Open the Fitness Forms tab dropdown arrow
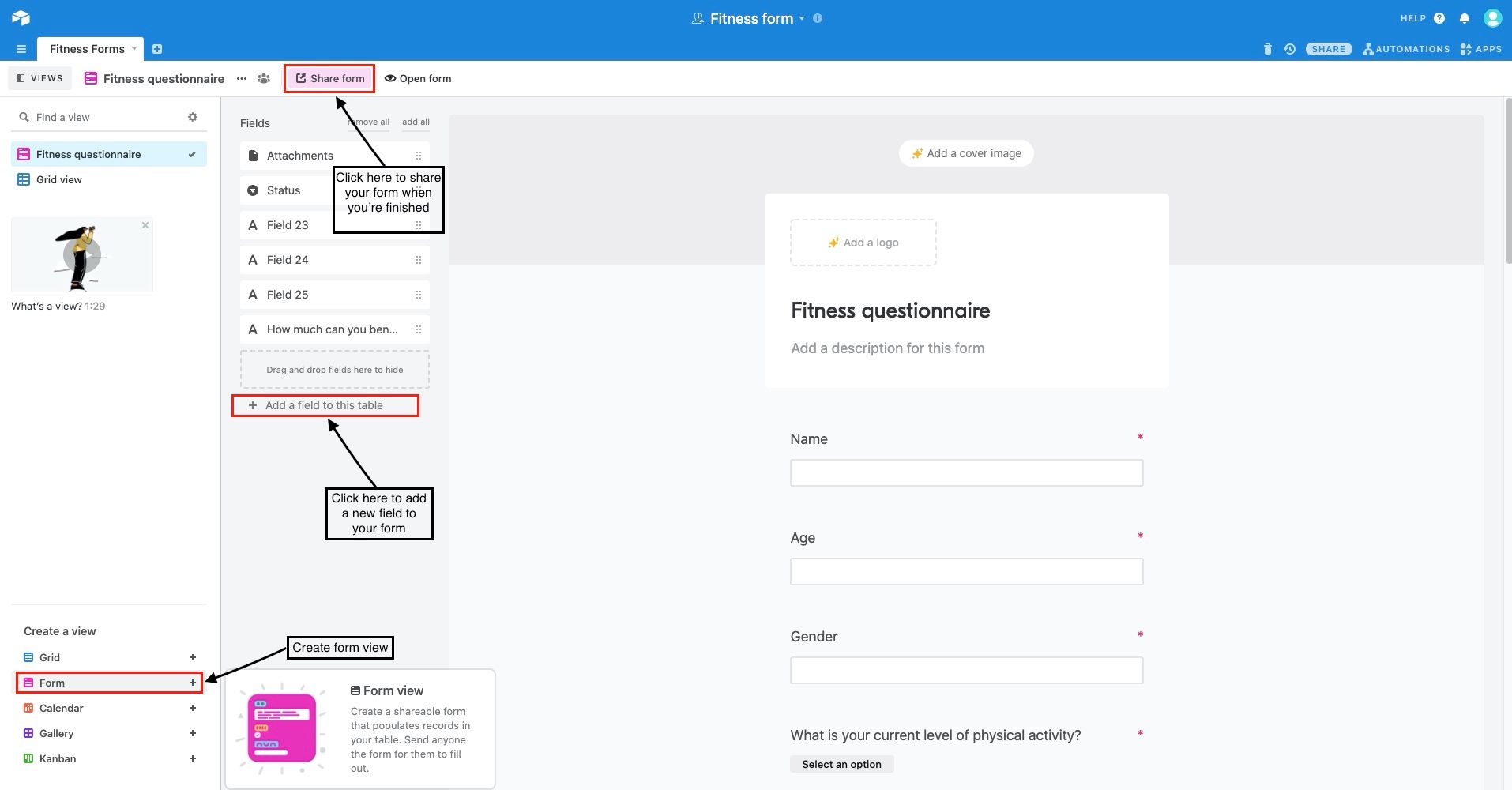This screenshot has height=790, width=1512. coord(134,48)
